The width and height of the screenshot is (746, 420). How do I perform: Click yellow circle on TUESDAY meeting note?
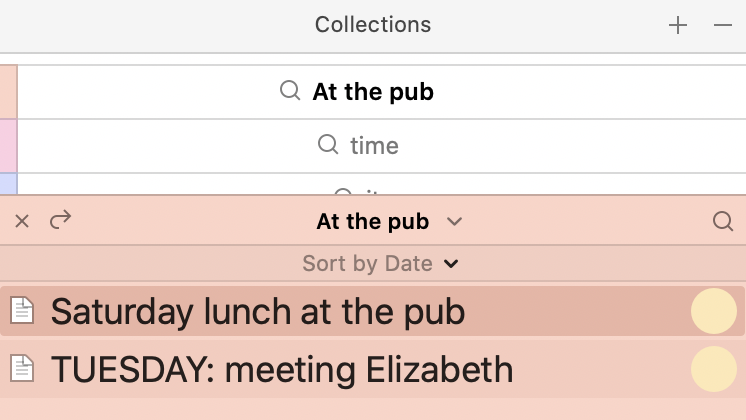coord(714,369)
